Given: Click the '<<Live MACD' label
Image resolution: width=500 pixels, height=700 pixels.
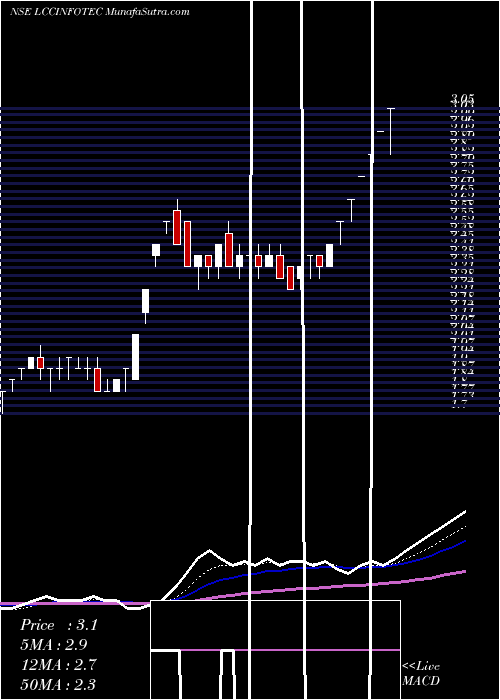Looking at the screenshot, I should 421,673.
